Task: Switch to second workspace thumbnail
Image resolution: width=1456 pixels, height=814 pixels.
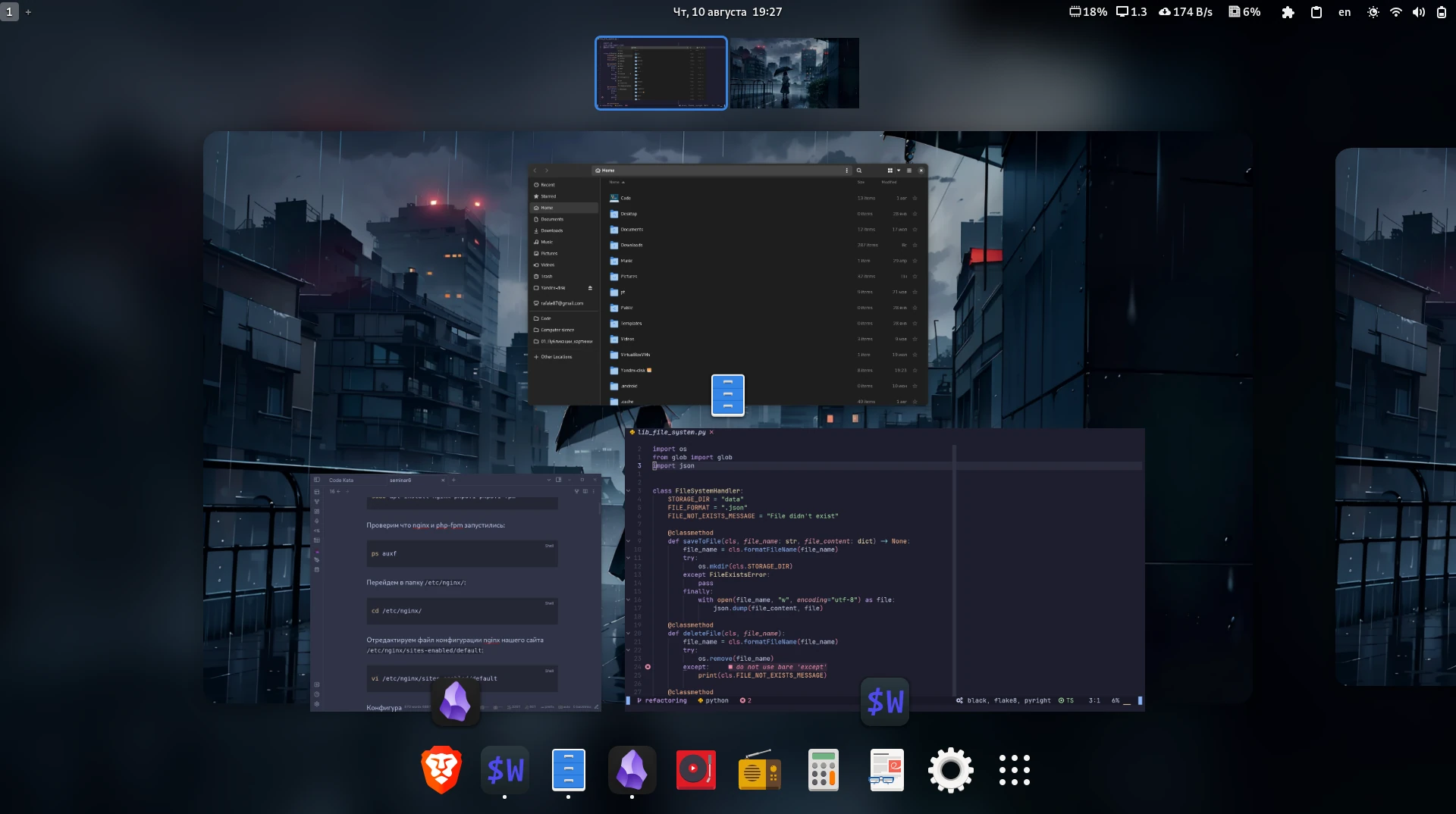Action: click(x=794, y=73)
